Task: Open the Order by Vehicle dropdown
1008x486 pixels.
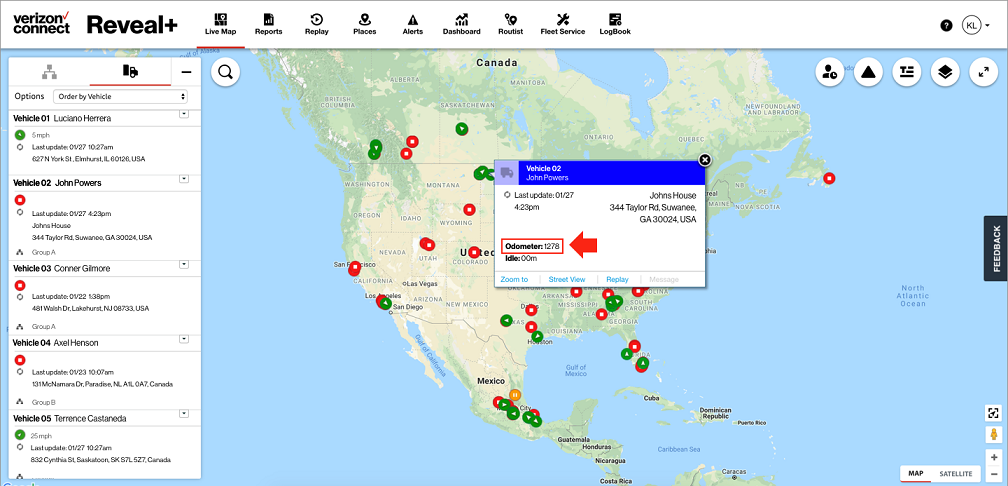Action: pyautogui.click(x=120, y=96)
